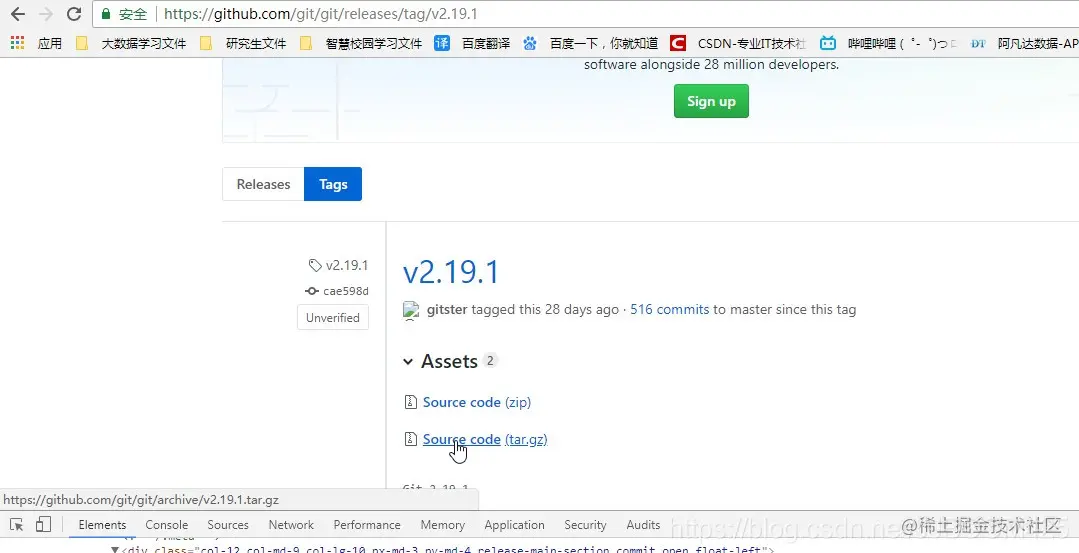Screen dimensions: 1079x553
Task: Select the blue Tags tab
Action: tap(333, 184)
